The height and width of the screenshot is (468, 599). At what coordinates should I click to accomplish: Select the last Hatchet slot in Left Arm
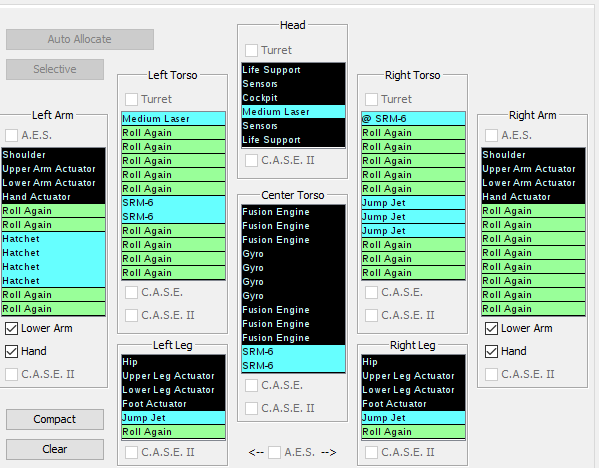coord(53,281)
